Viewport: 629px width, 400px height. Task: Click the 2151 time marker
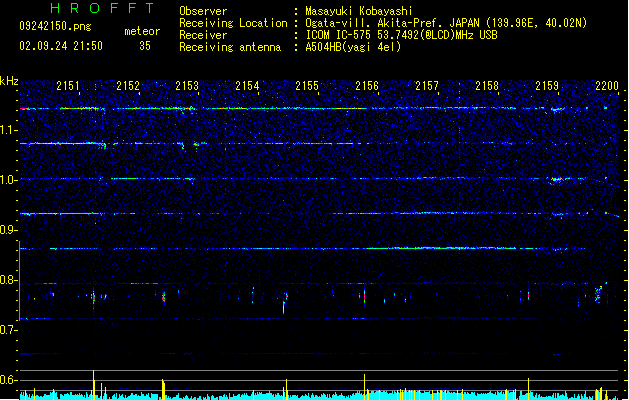click(68, 86)
